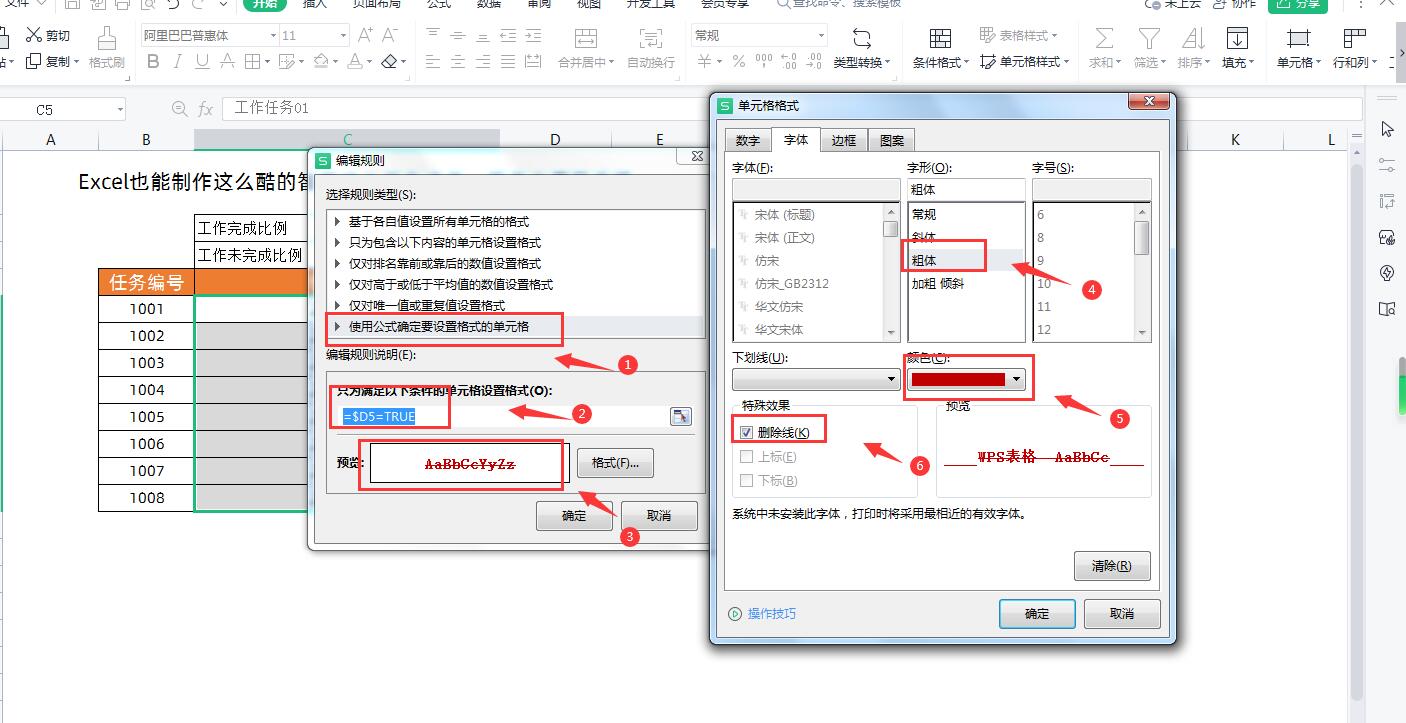Click the 格式(F)... button in edit rule dialog

[615, 462]
